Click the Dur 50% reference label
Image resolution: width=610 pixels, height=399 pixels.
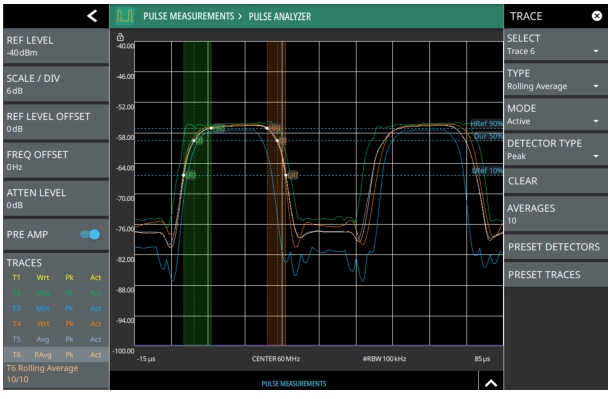click(488, 136)
